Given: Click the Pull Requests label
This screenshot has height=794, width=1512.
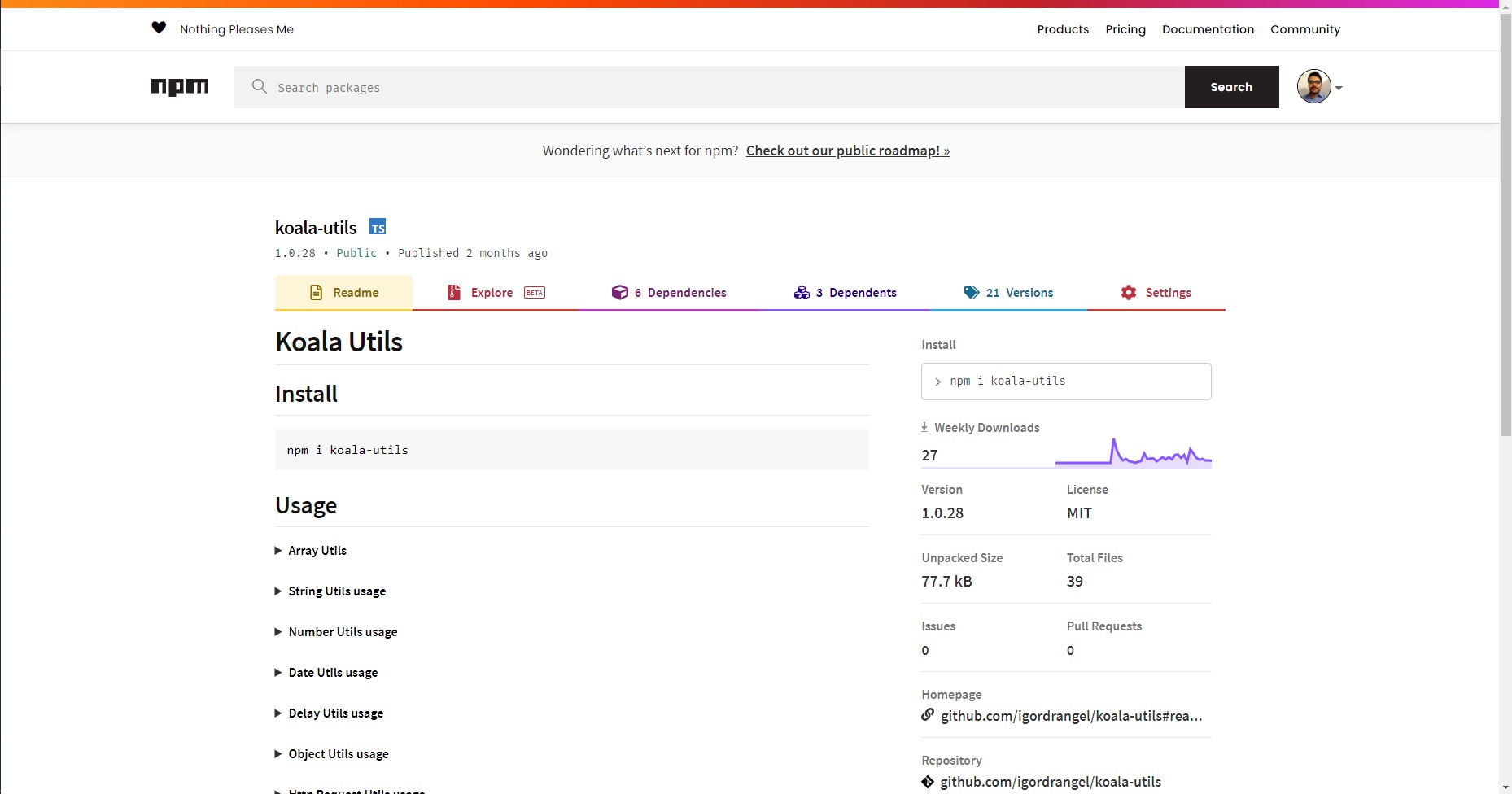Looking at the screenshot, I should click(x=1104, y=626).
